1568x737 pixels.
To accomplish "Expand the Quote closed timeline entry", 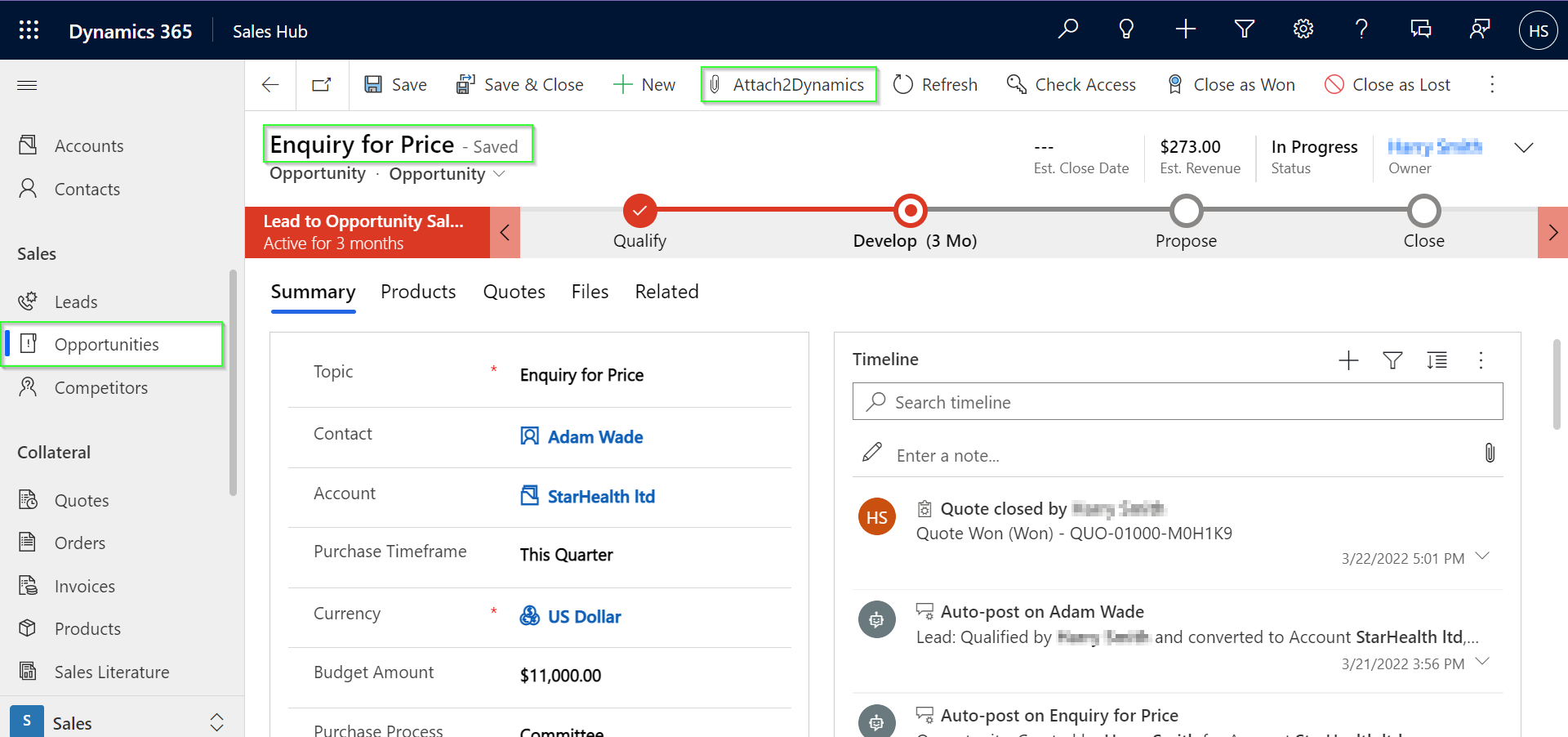I will coord(1483,556).
